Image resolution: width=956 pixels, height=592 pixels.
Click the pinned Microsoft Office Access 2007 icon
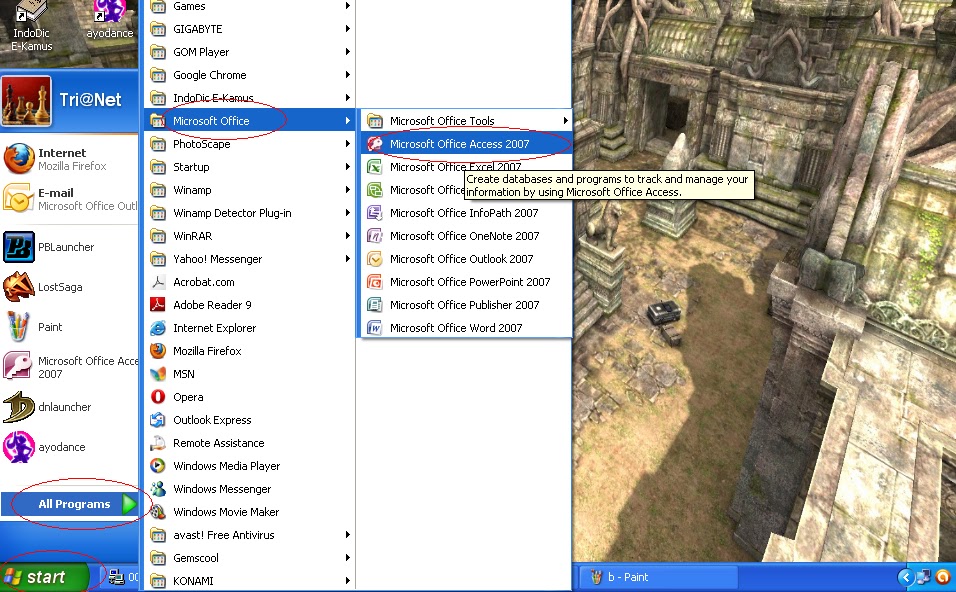(18, 367)
